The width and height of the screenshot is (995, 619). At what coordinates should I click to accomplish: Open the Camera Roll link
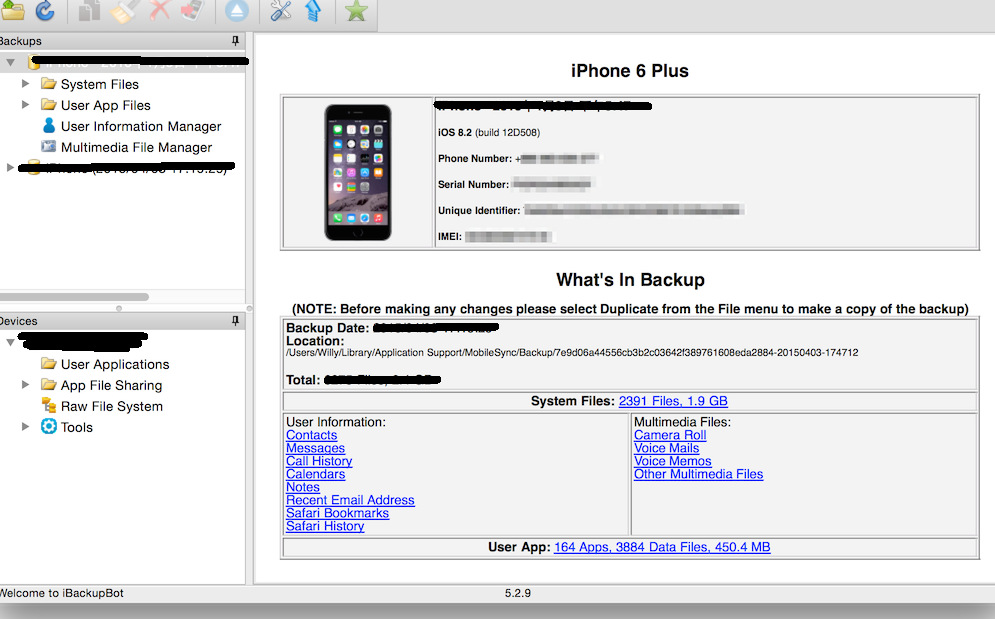click(x=670, y=435)
